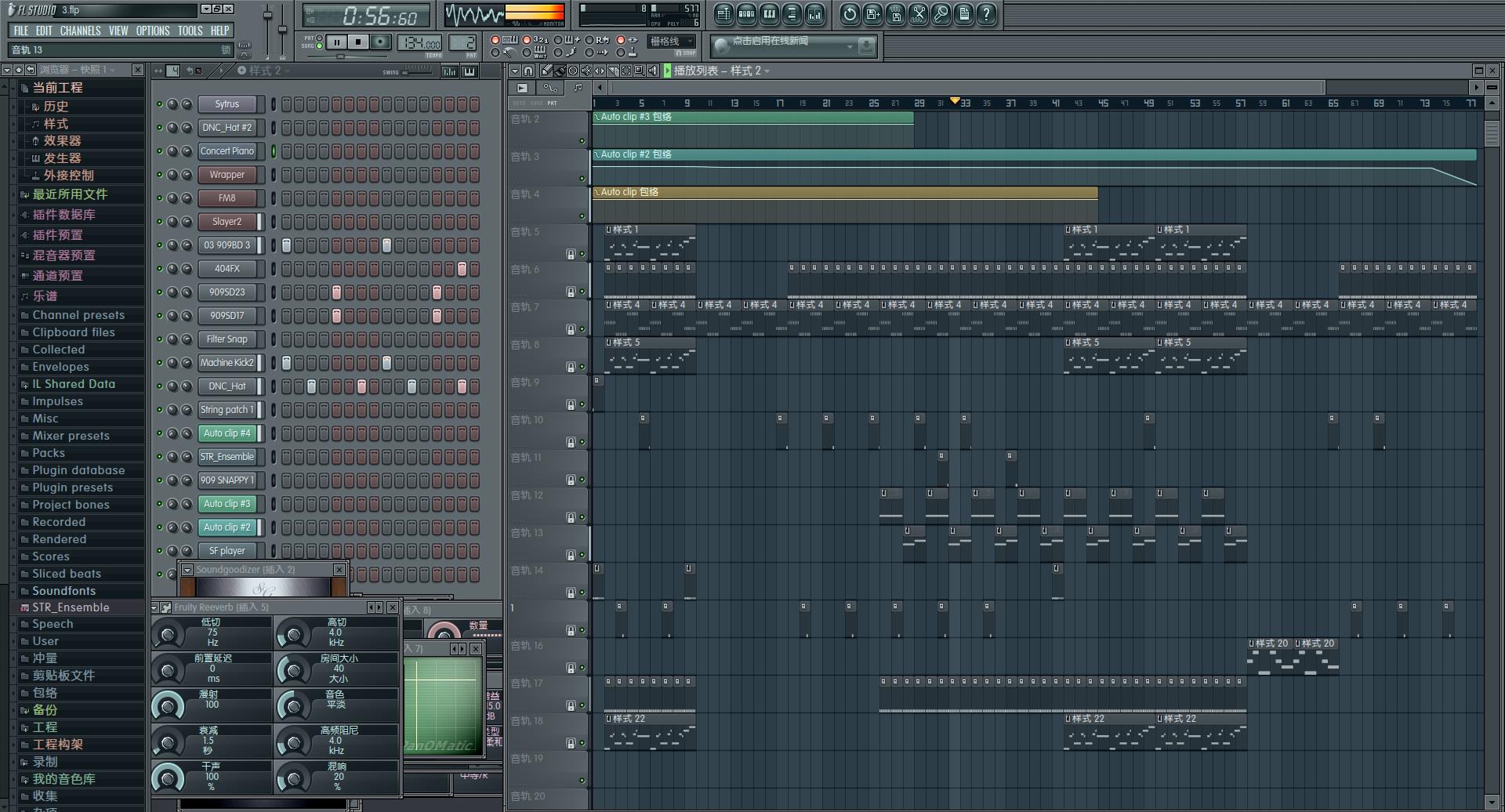The width and height of the screenshot is (1505, 812).
Task: Click the save new version icon
Action: pos(872,14)
